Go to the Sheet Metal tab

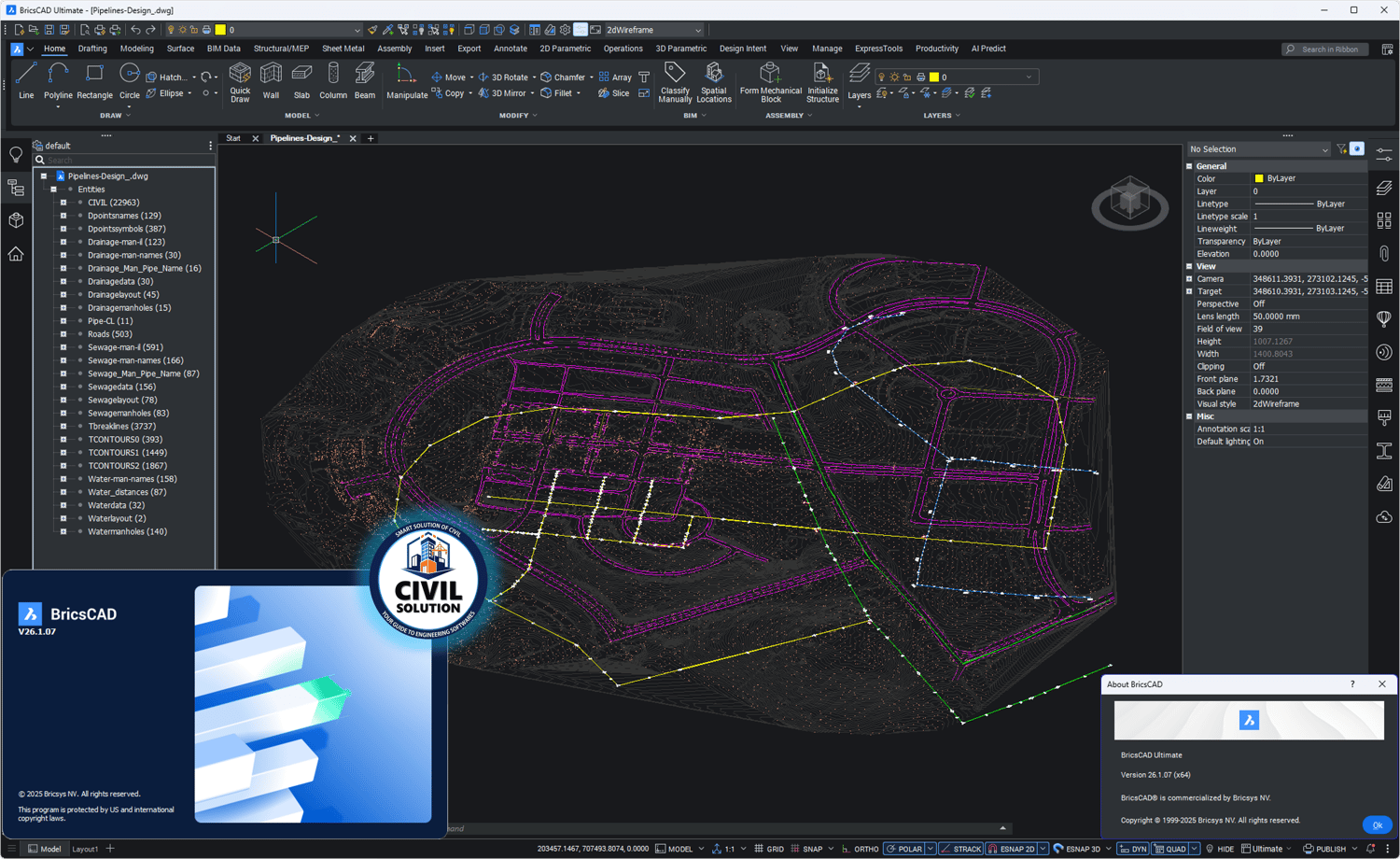click(343, 49)
